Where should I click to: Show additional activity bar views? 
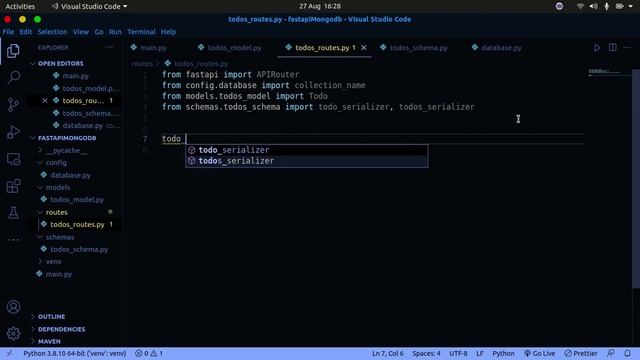[x=13, y=240]
